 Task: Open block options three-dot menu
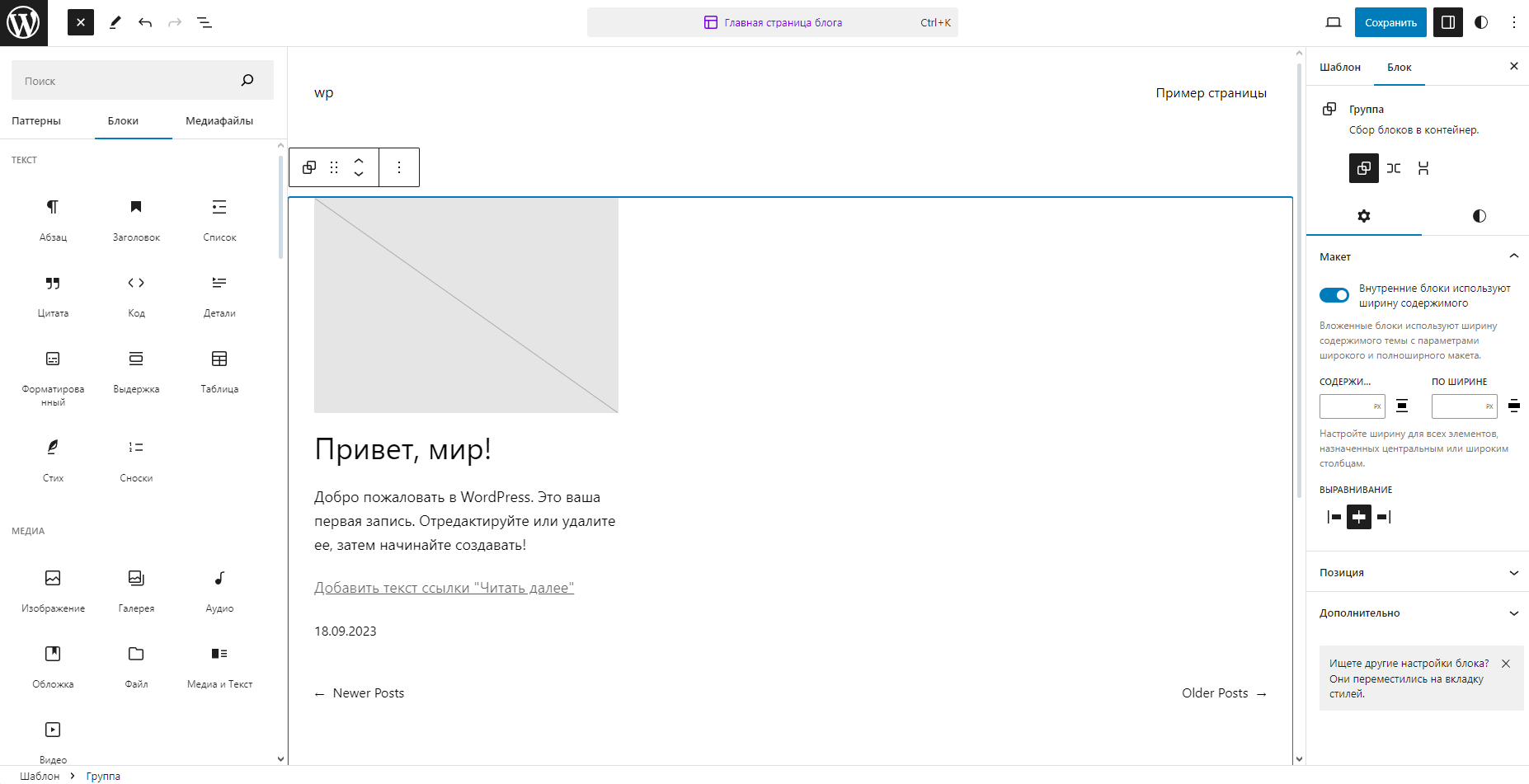tap(399, 167)
